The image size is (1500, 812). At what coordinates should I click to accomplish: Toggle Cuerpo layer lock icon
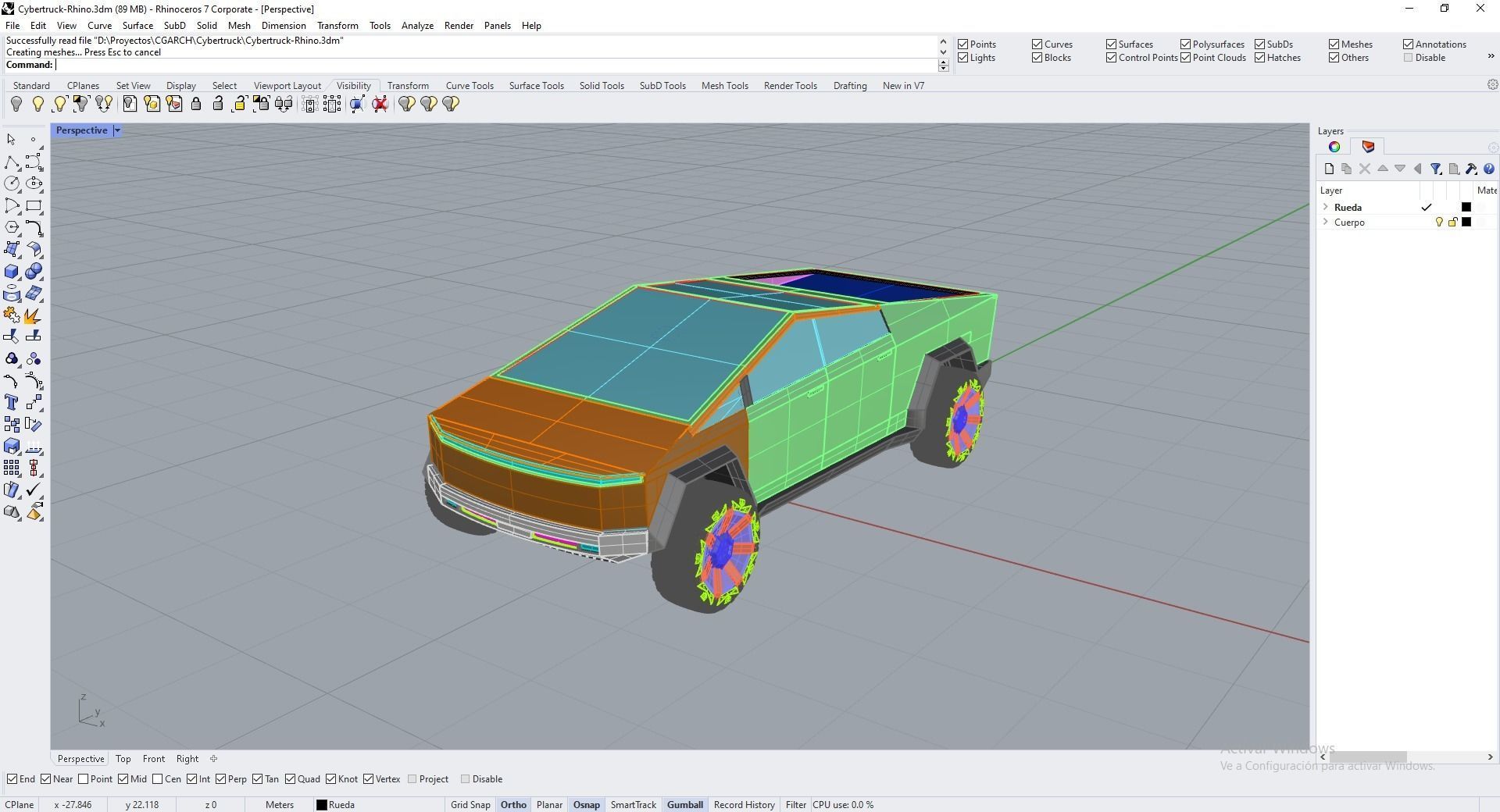coord(1453,223)
